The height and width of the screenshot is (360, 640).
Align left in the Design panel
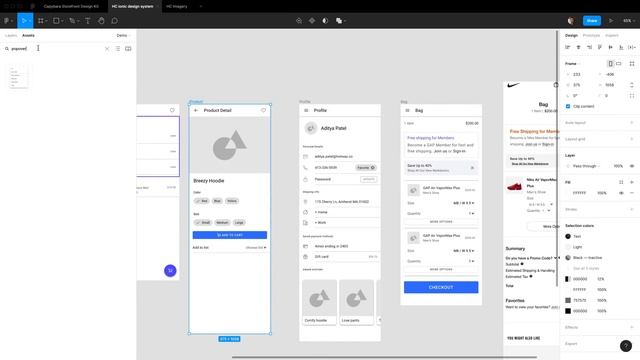coord(568,47)
